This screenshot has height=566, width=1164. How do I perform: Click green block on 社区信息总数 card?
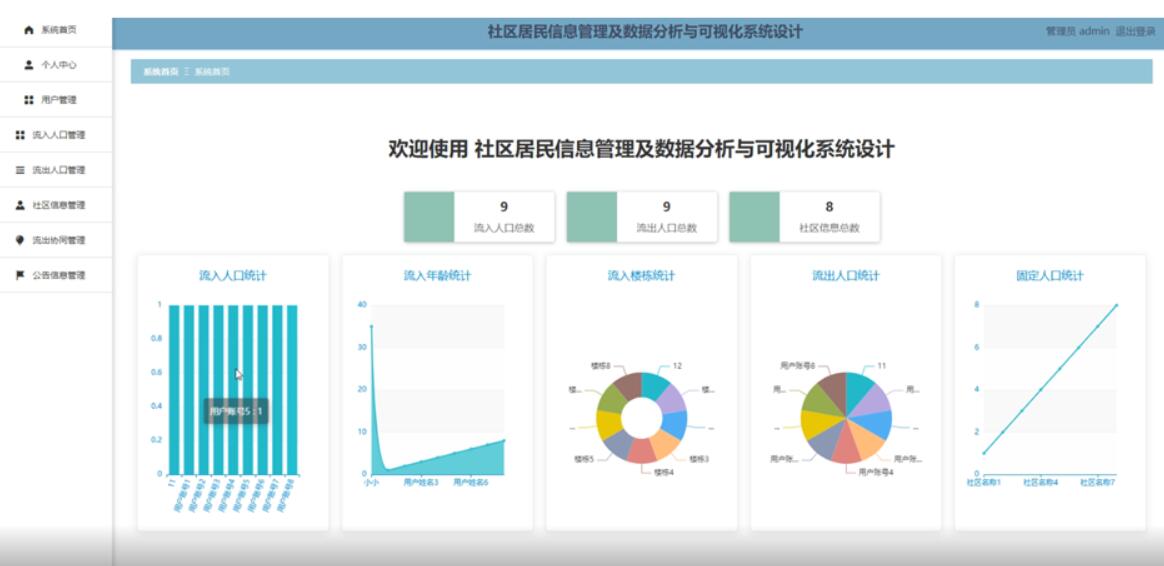[754, 217]
